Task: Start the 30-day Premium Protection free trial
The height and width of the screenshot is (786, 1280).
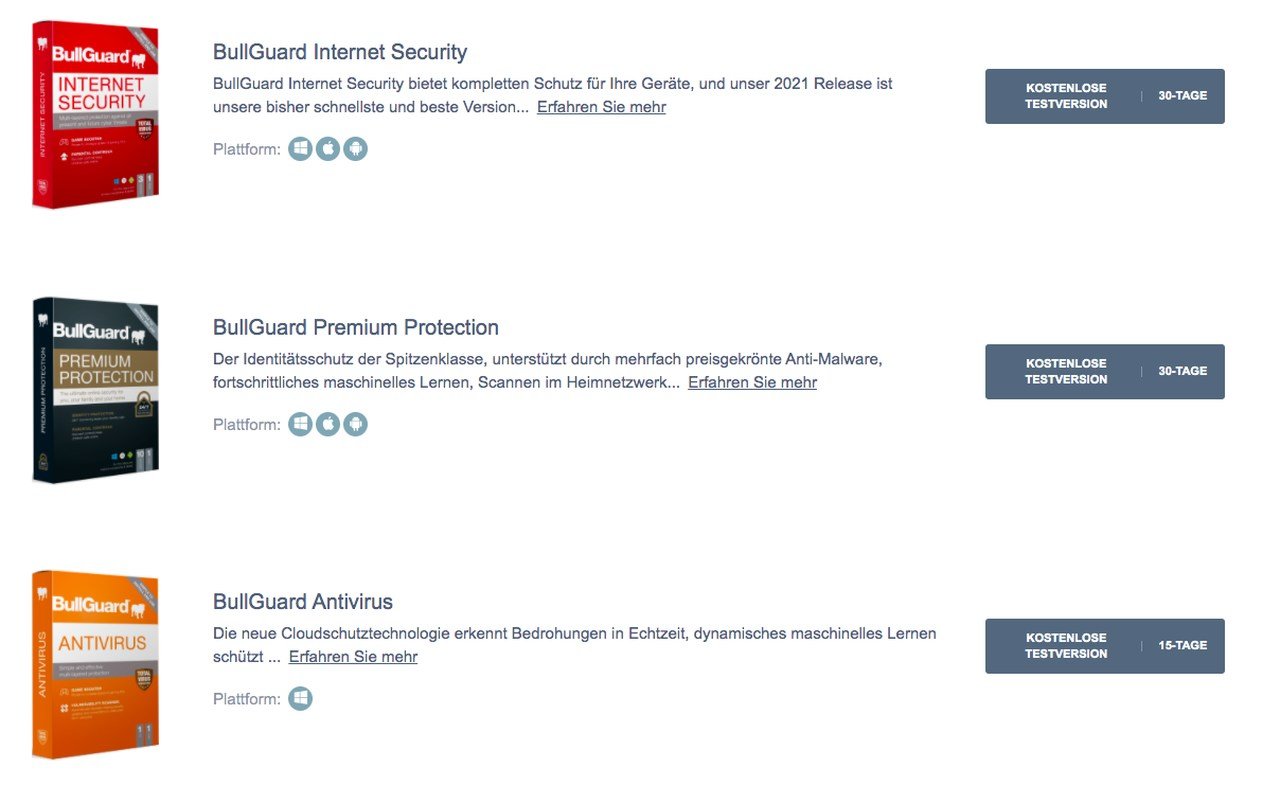Action: [x=1105, y=371]
